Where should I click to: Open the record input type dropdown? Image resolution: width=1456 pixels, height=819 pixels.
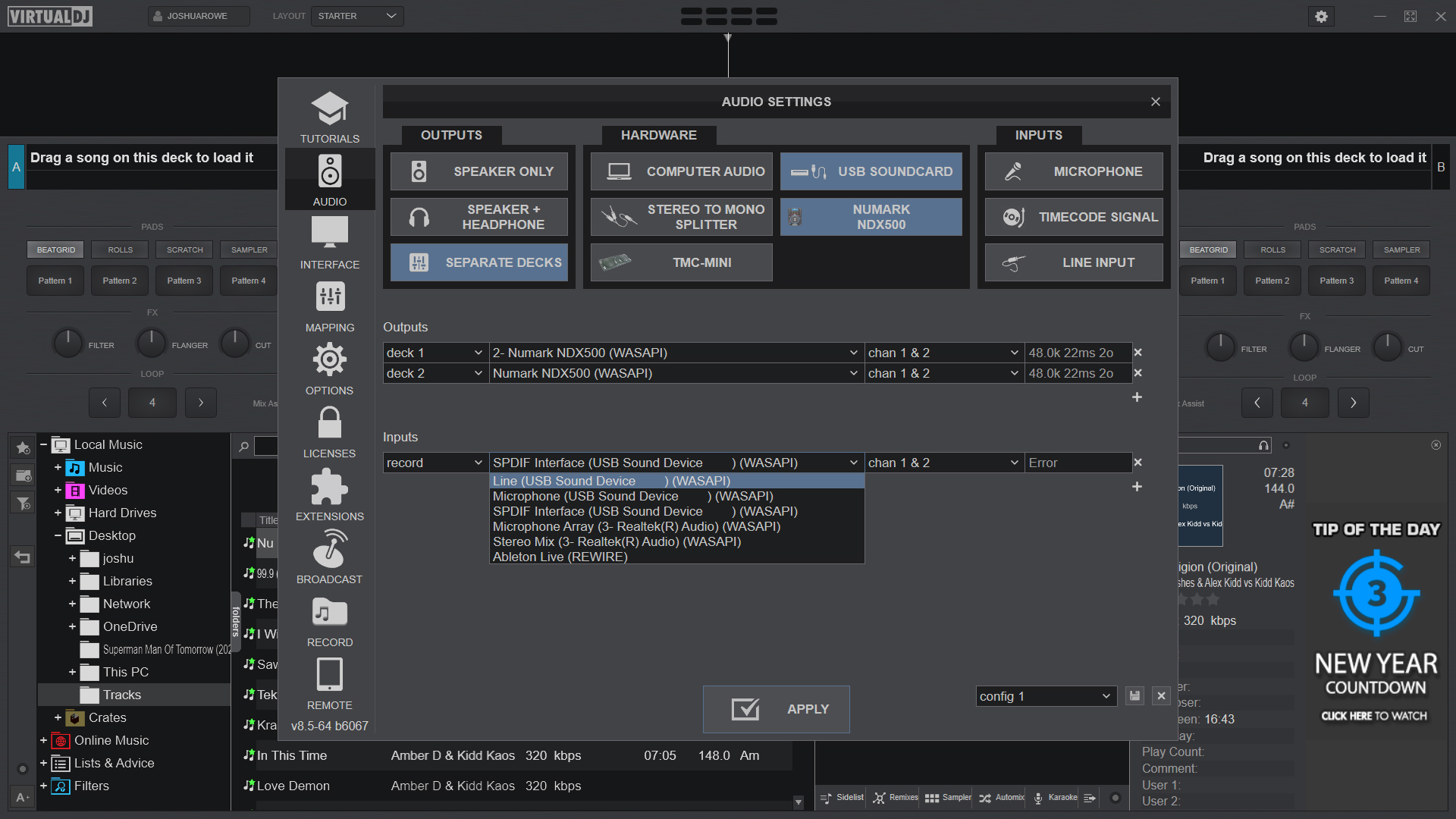435,463
